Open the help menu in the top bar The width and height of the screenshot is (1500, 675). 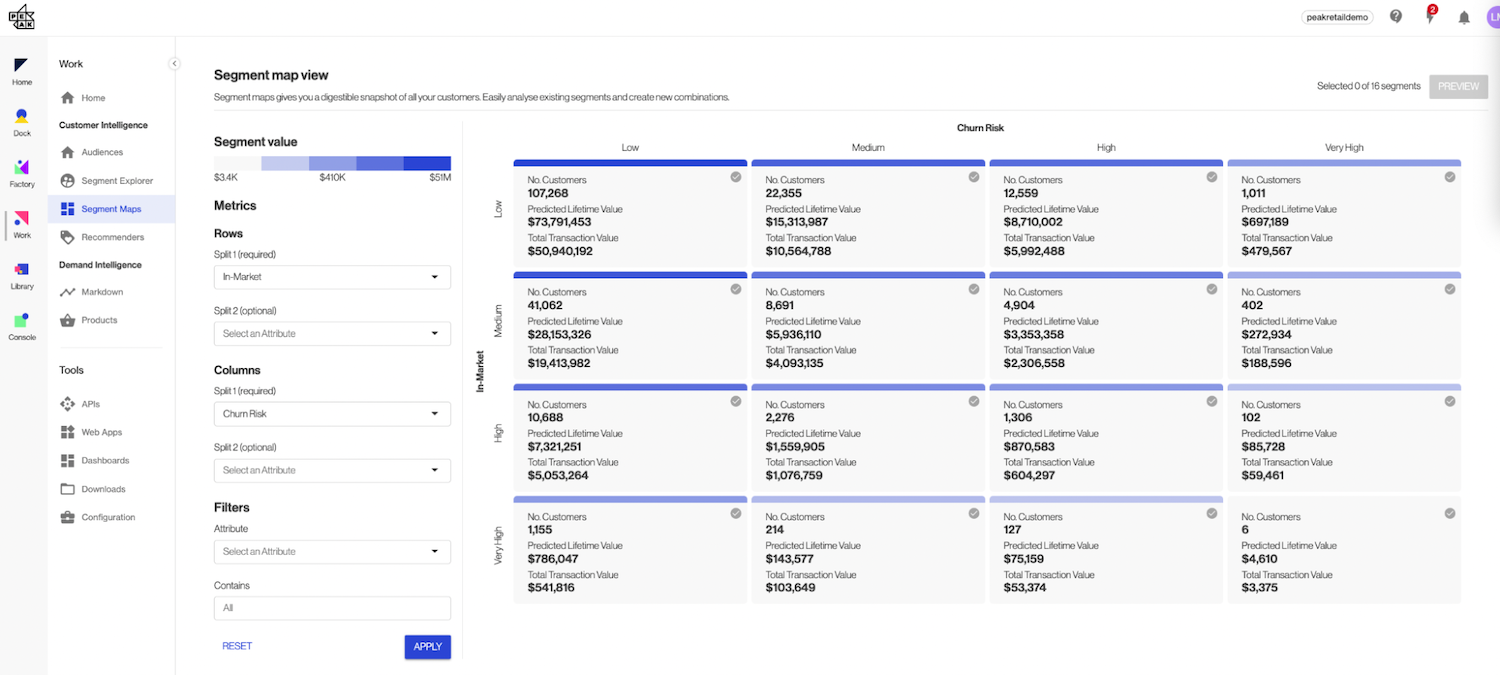coord(1396,16)
